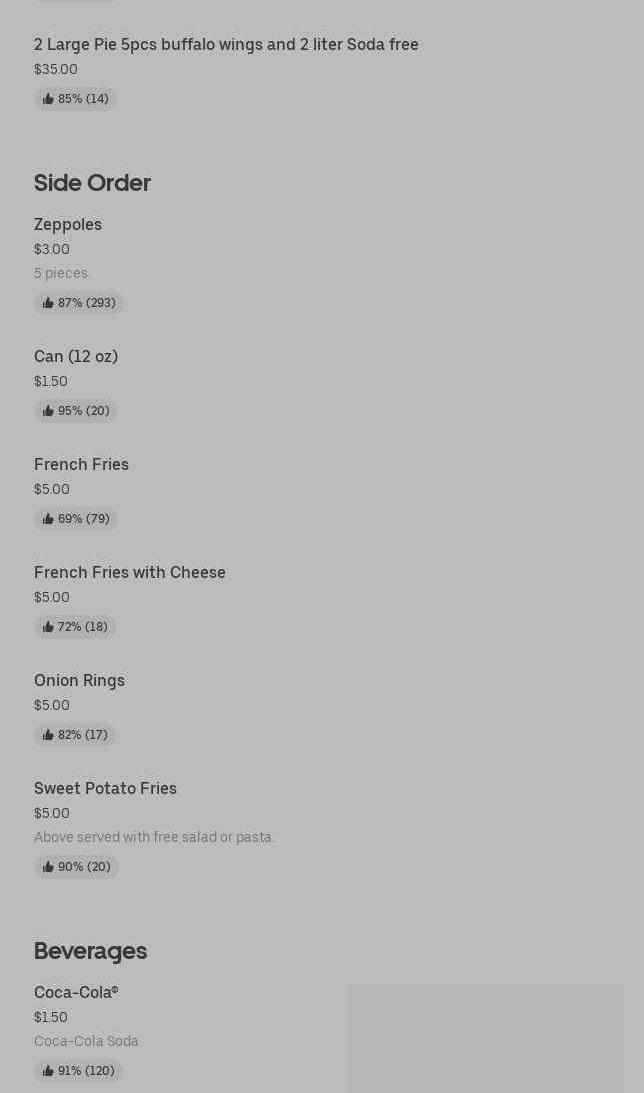Click the Beverages section heading
The image size is (644, 1093).
point(90,951)
